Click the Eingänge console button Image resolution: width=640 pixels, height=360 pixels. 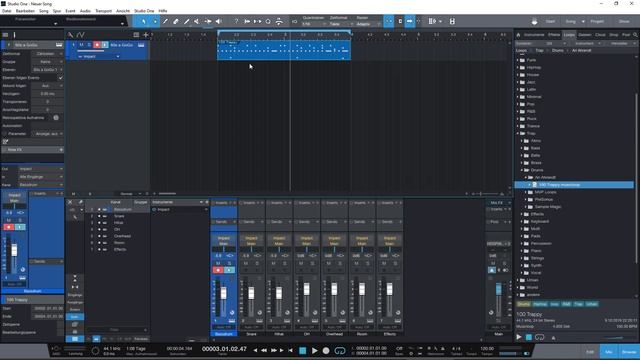tap(75, 295)
